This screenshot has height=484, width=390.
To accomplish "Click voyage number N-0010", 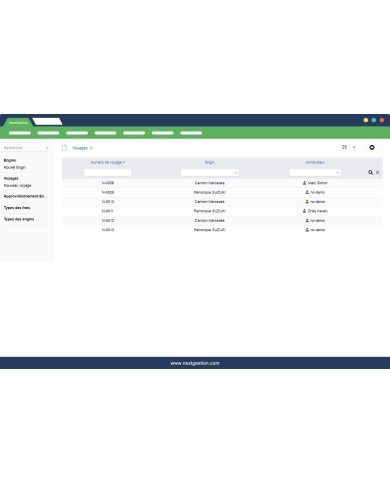I will tap(108, 202).
